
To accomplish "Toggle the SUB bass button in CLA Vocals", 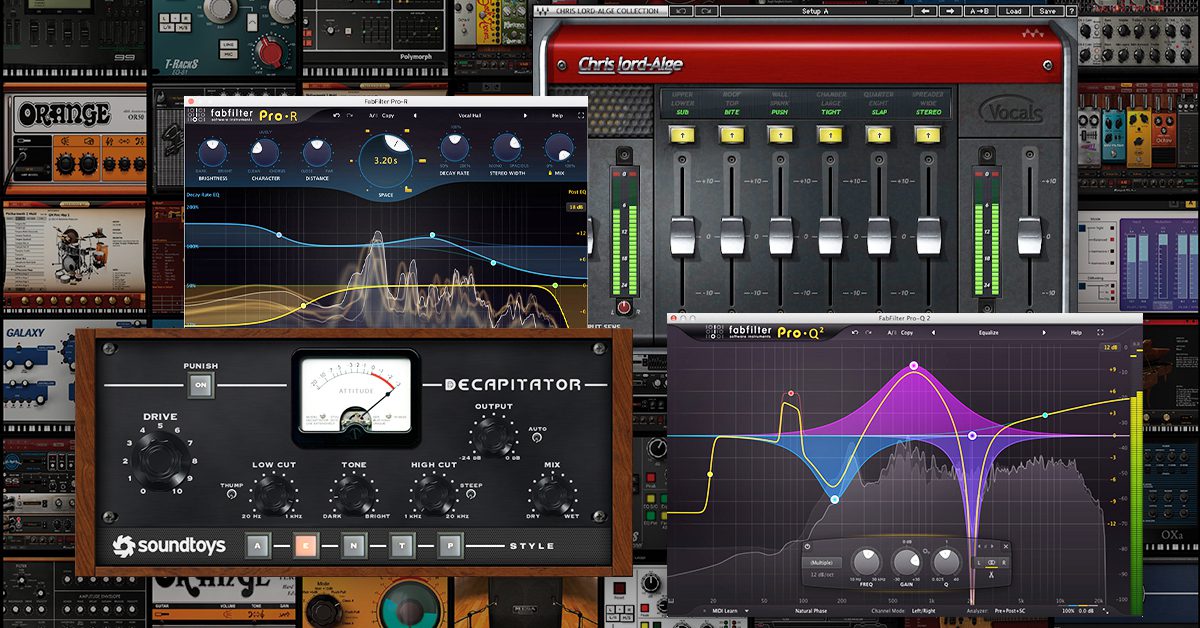I will (x=683, y=134).
